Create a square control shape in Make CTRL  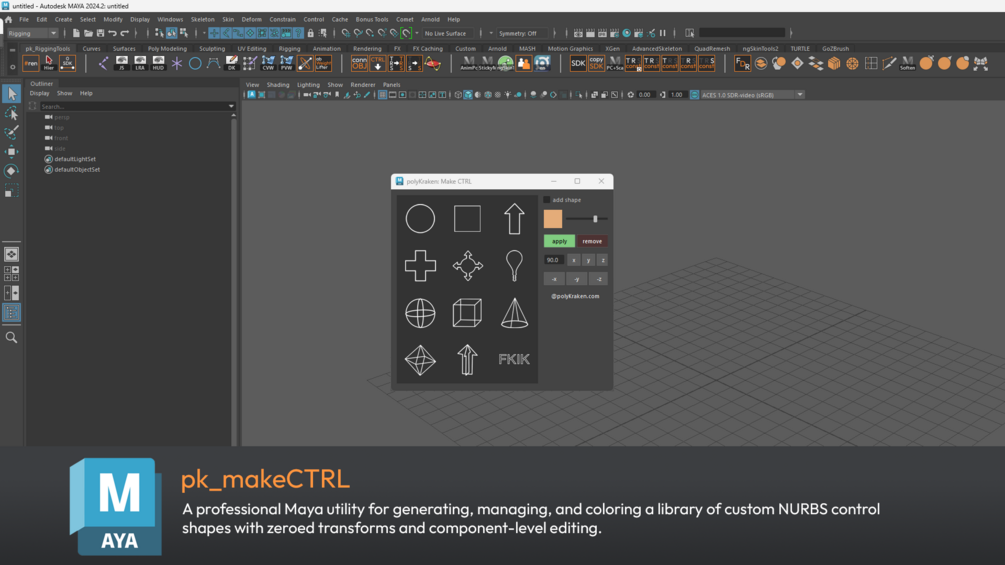(x=467, y=218)
